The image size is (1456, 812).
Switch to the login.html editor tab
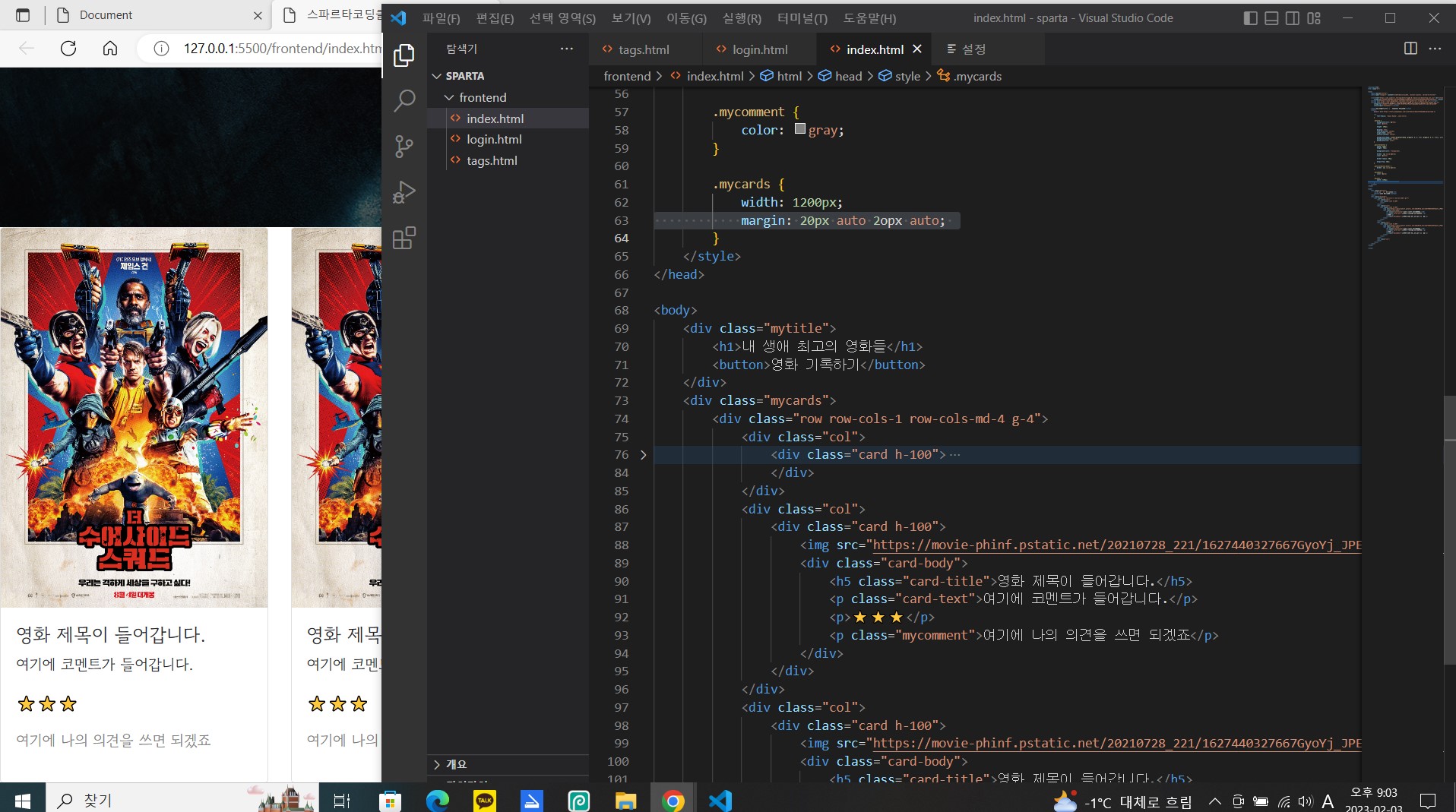(760, 49)
